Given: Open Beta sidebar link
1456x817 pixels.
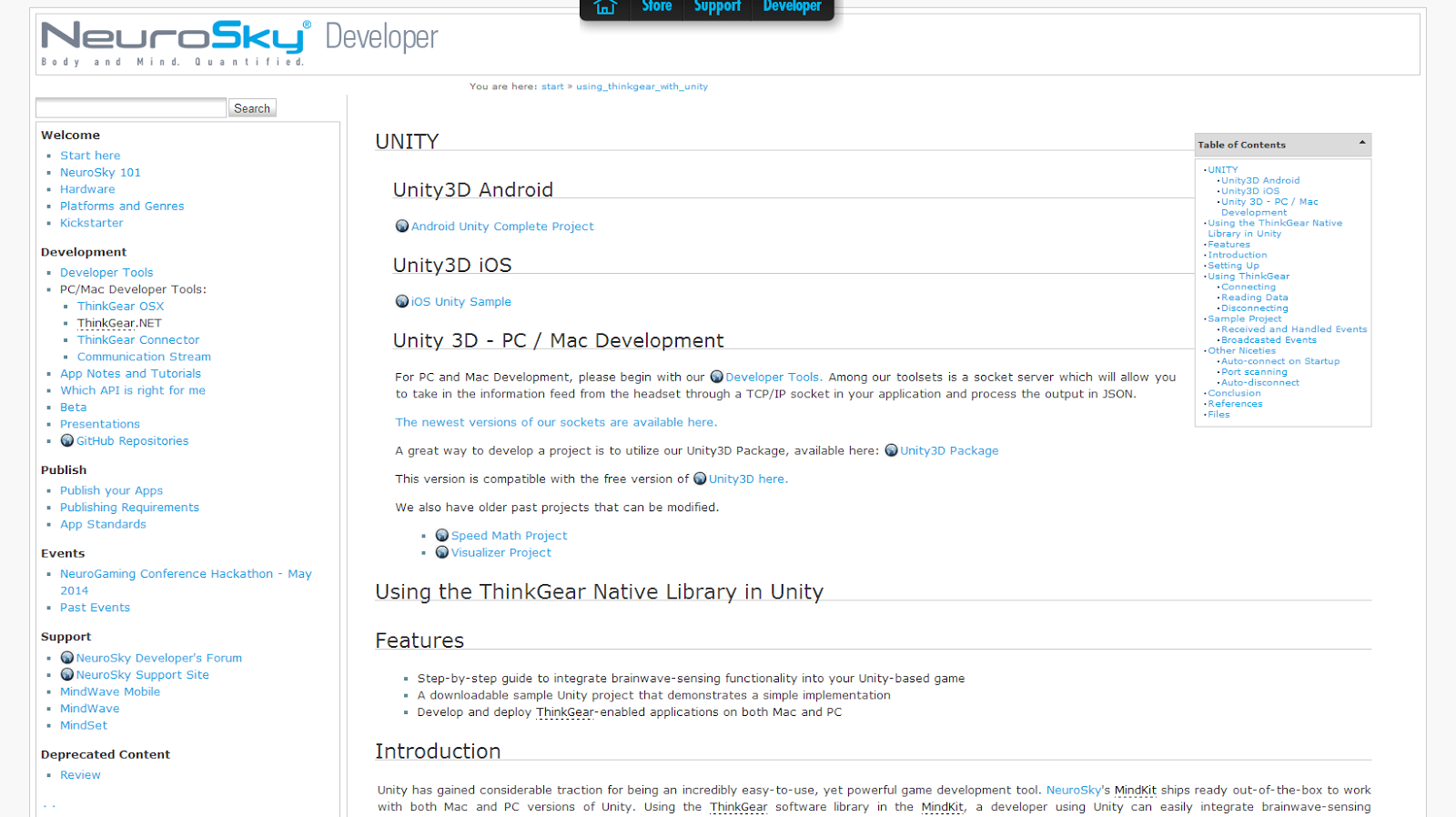Looking at the screenshot, I should coord(74,408).
